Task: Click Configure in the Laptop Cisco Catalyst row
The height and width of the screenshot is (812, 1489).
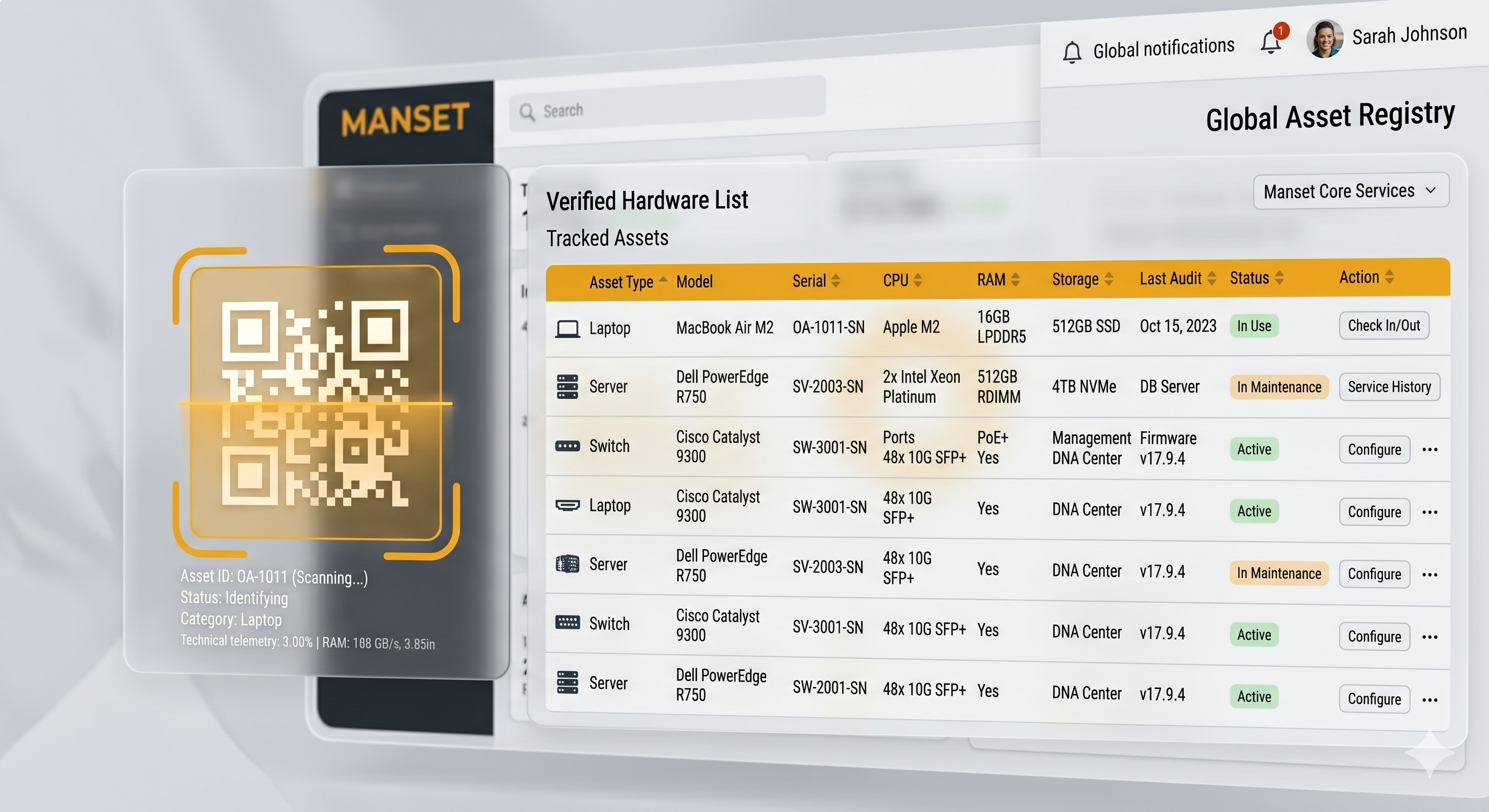Action: (1375, 512)
